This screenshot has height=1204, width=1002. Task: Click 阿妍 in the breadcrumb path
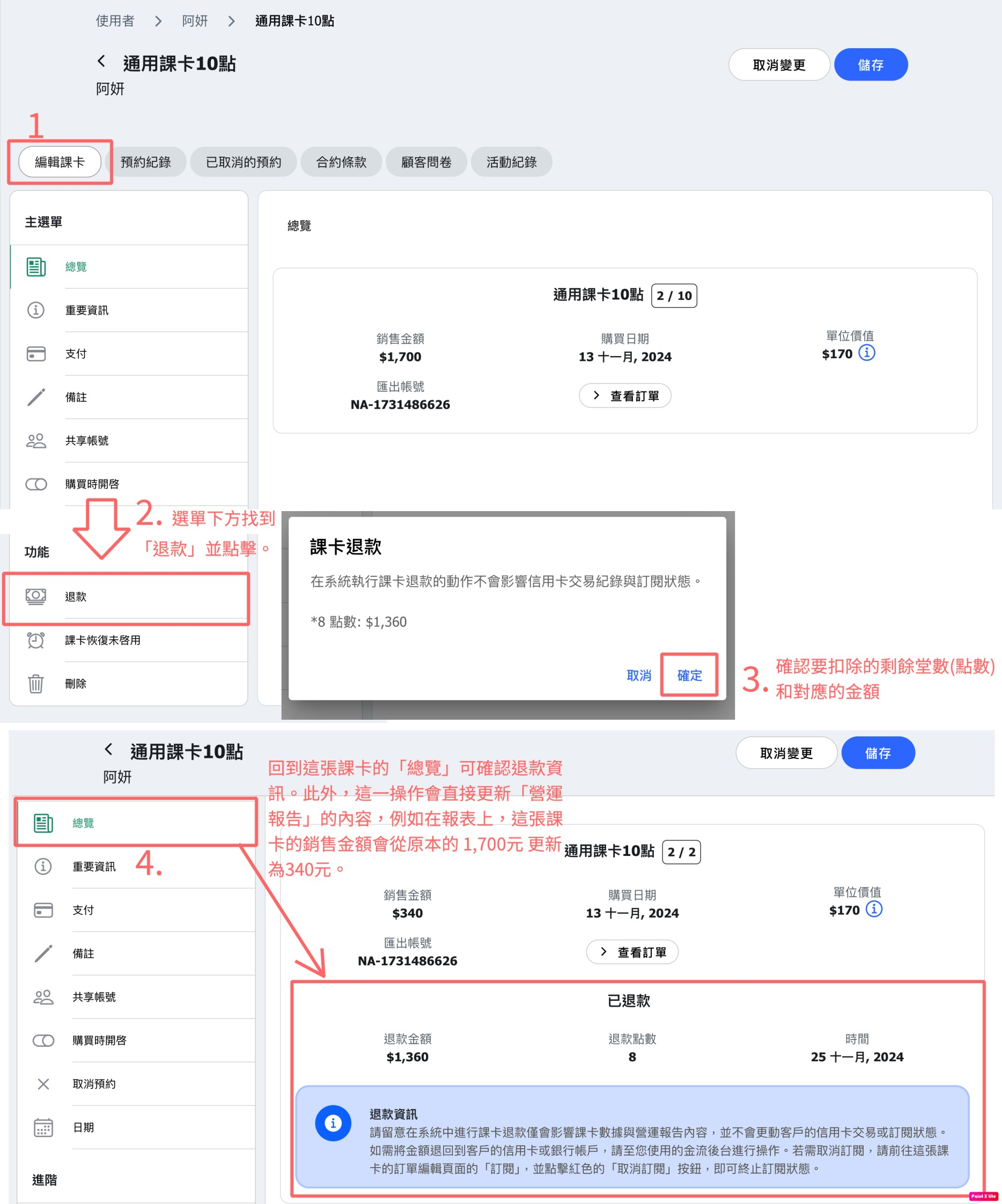(194, 21)
